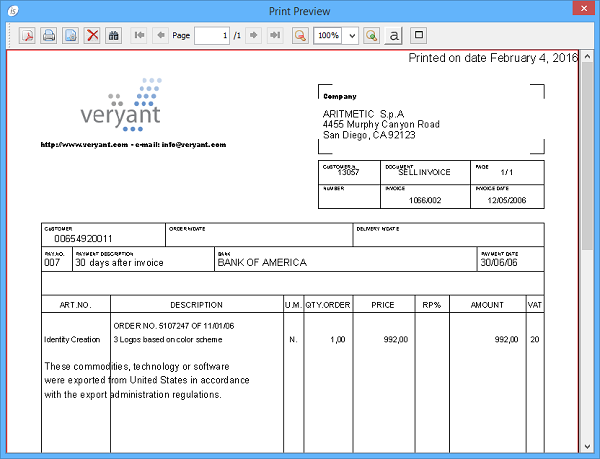Screen dimensions: 600x459
Task: Expand the 100% zoom dropdown
Action: (x=351, y=35)
